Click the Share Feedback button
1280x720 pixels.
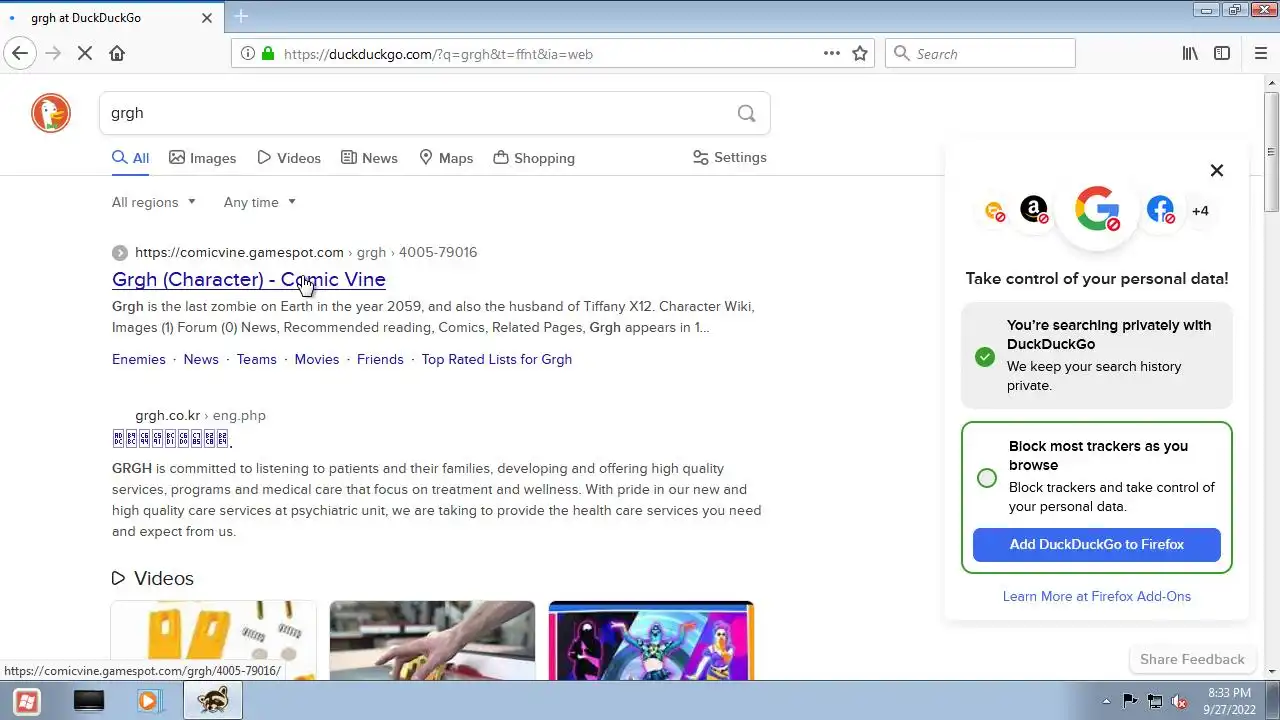coord(1192,659)
